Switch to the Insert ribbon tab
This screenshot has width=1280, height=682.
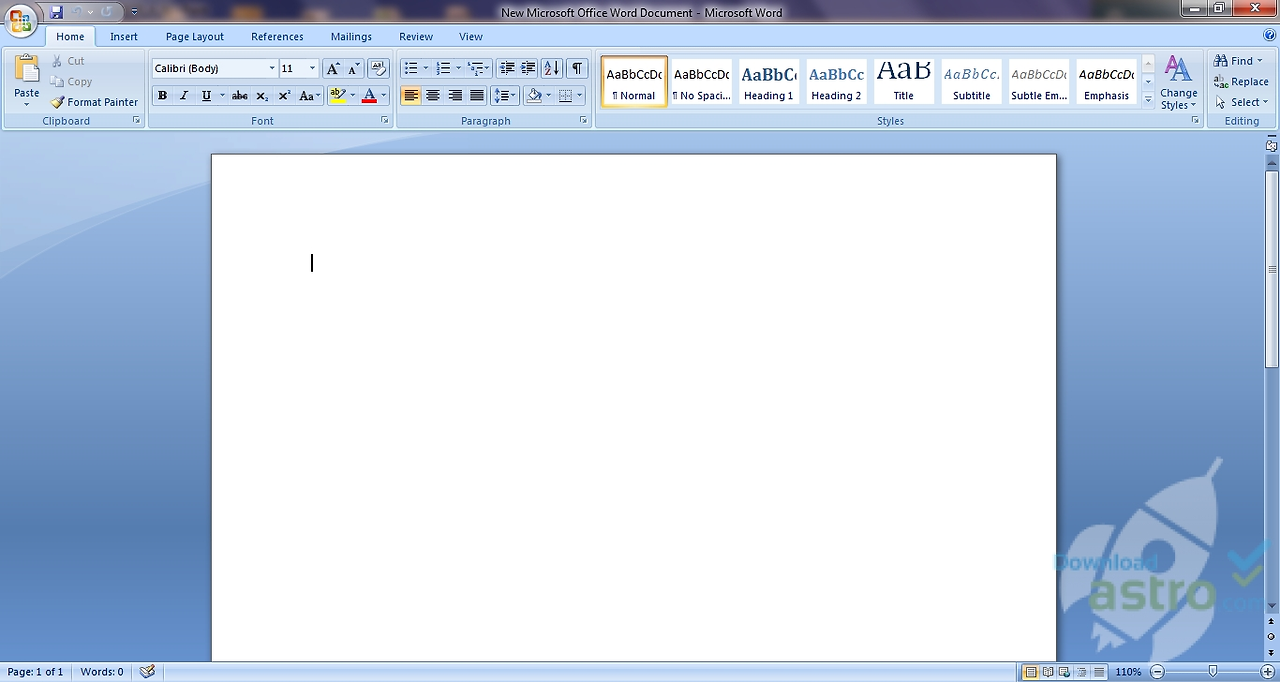(123, 36)
